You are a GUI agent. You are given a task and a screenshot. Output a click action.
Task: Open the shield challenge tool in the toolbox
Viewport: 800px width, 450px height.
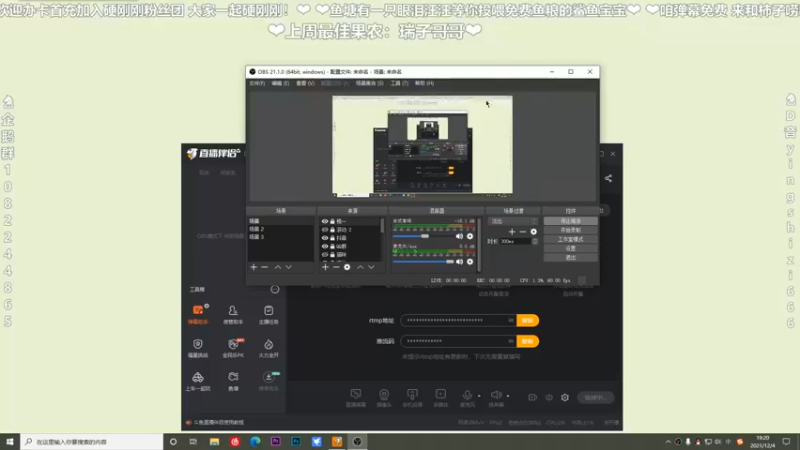click(198, 347)
